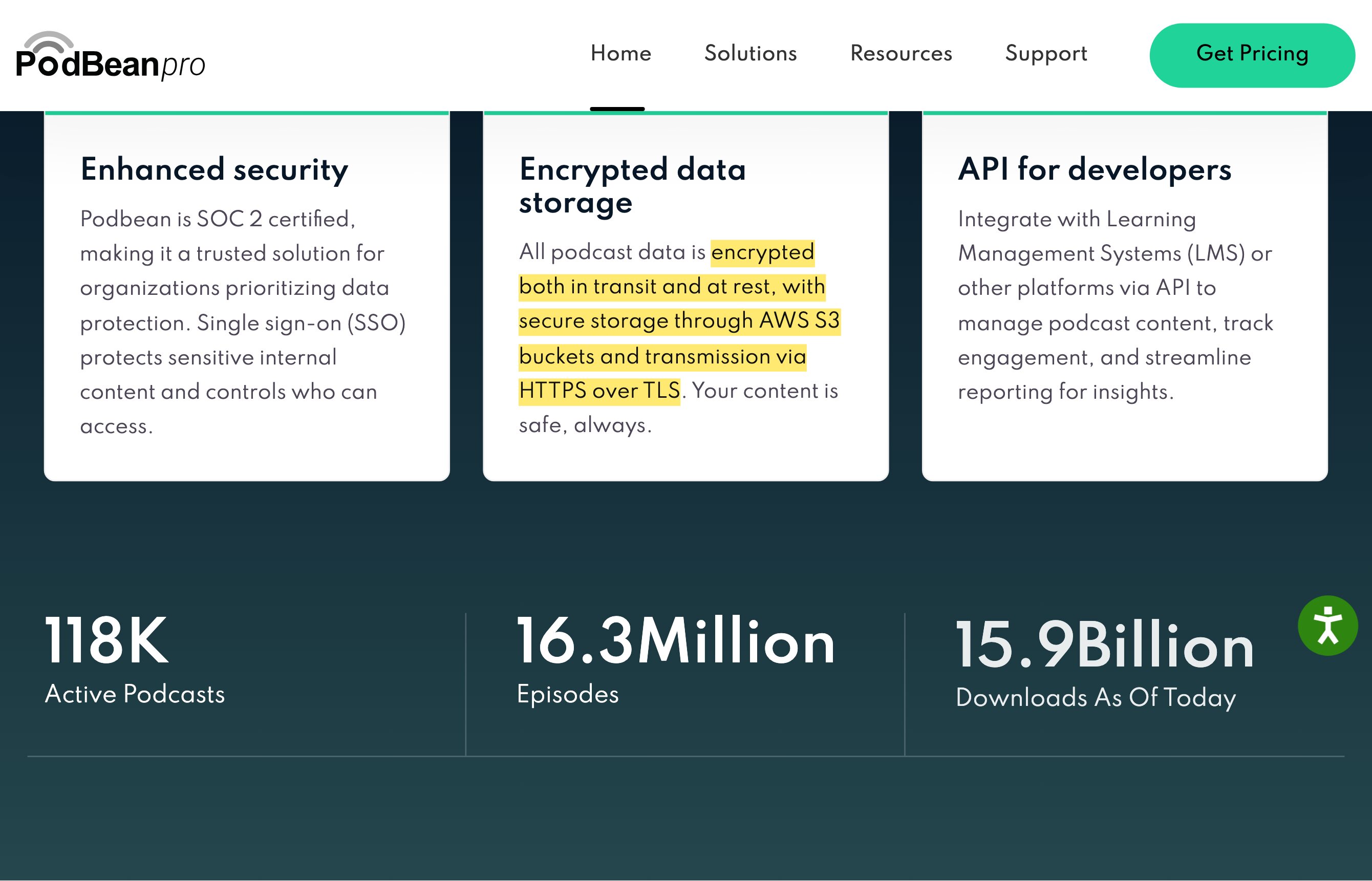Click the 15.9Billion statistic
The width and height of the screenshot is (1372, 881).
click(x=1105, y=644)
